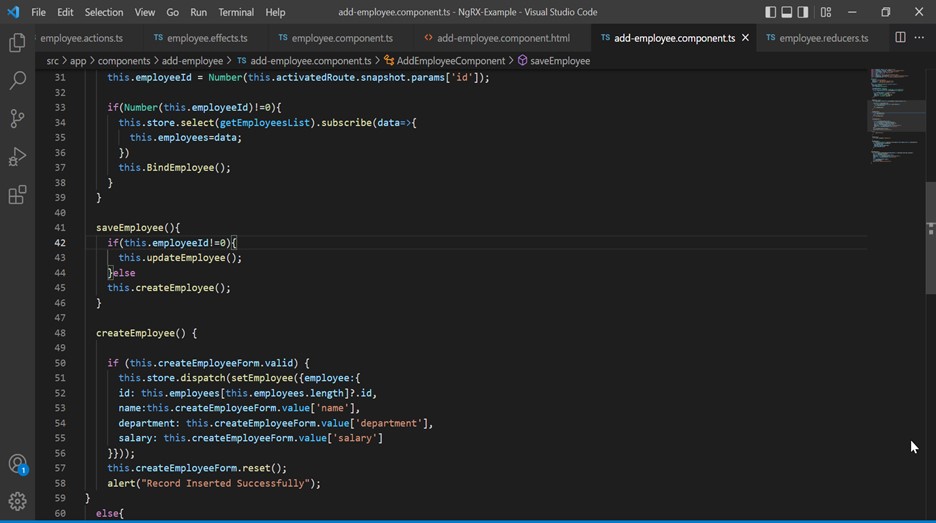Image resolution: width=936 pixels, height=523 pixels.
Task: Open the Terminal menu
Action: [x=236, y=12]
